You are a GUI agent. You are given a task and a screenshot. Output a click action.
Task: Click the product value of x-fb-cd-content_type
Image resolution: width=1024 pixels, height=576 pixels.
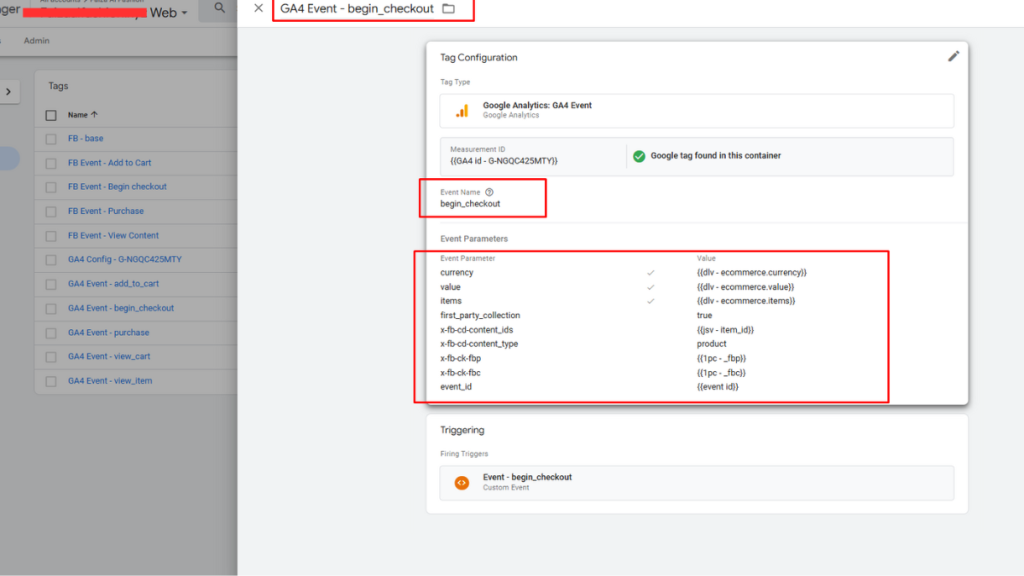point(711,344)
